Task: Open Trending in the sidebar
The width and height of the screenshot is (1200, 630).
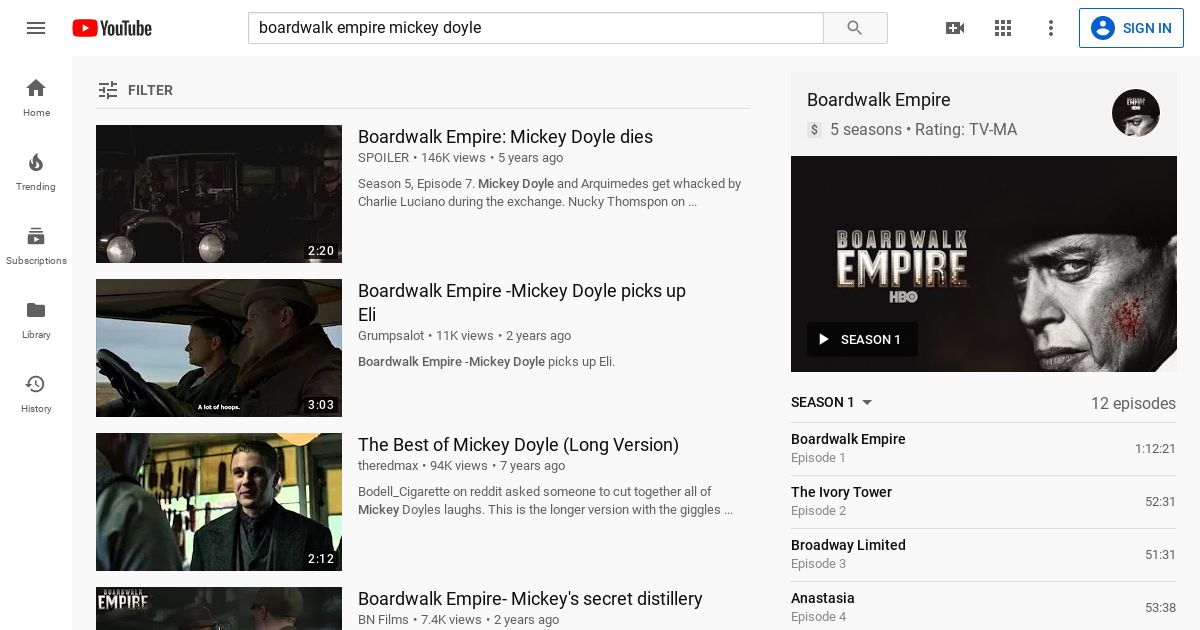Action: [36, 171]
